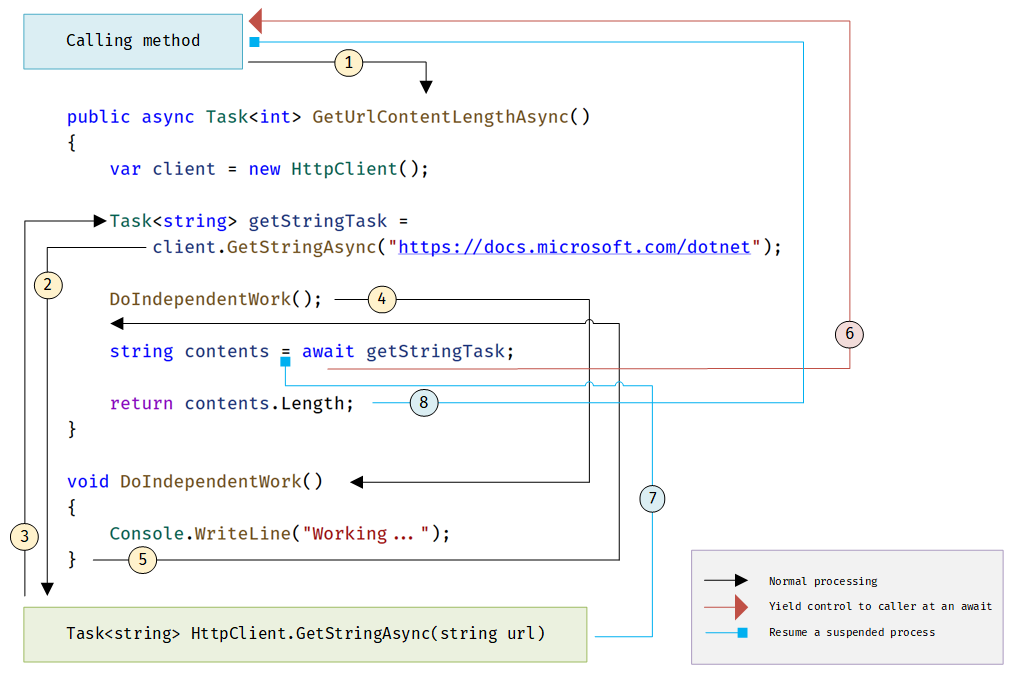This screenshot has height=681, width=1022.
Task: Select step marker 6 on the right side
Action: pos(849,334)
